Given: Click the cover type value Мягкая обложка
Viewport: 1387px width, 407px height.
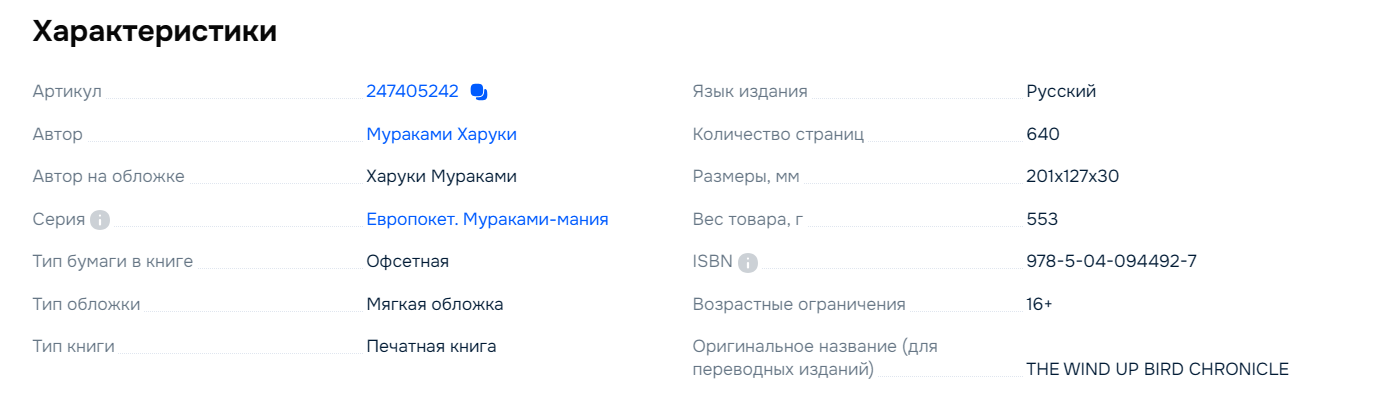Looking at the screenshot, I should [435, 304].
